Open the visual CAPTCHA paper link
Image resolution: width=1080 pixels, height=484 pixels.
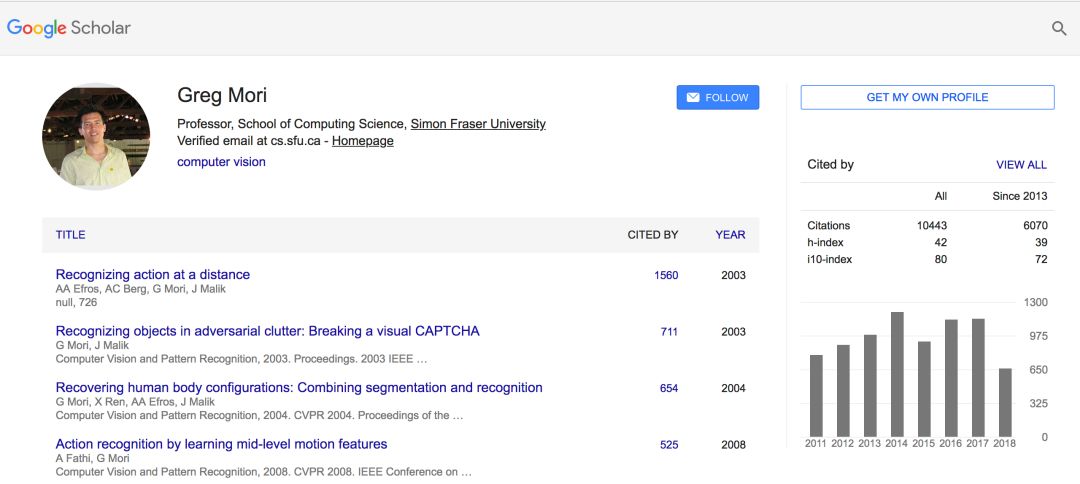(267, 331)
